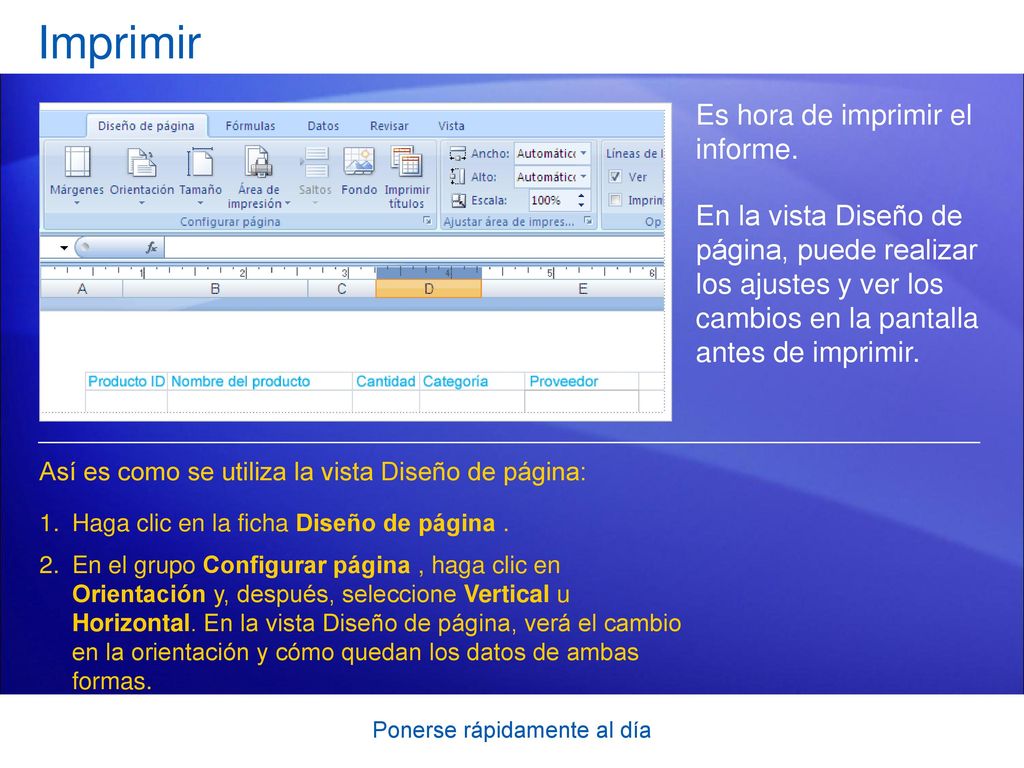Select column A header
The width and height of the screenshot is (1024, 768).
click(x=82, y=289)
